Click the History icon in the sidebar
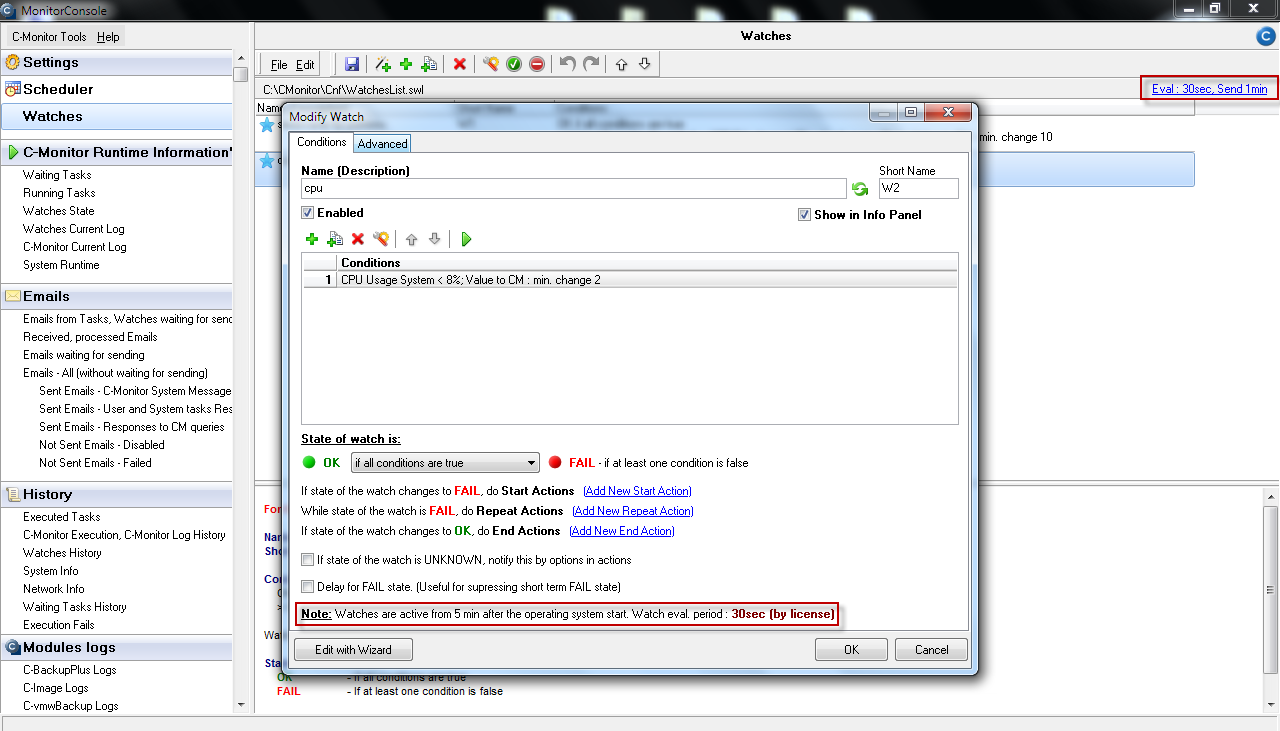The height and width of the screenshot is (731, 1280). tap(13, 494)
